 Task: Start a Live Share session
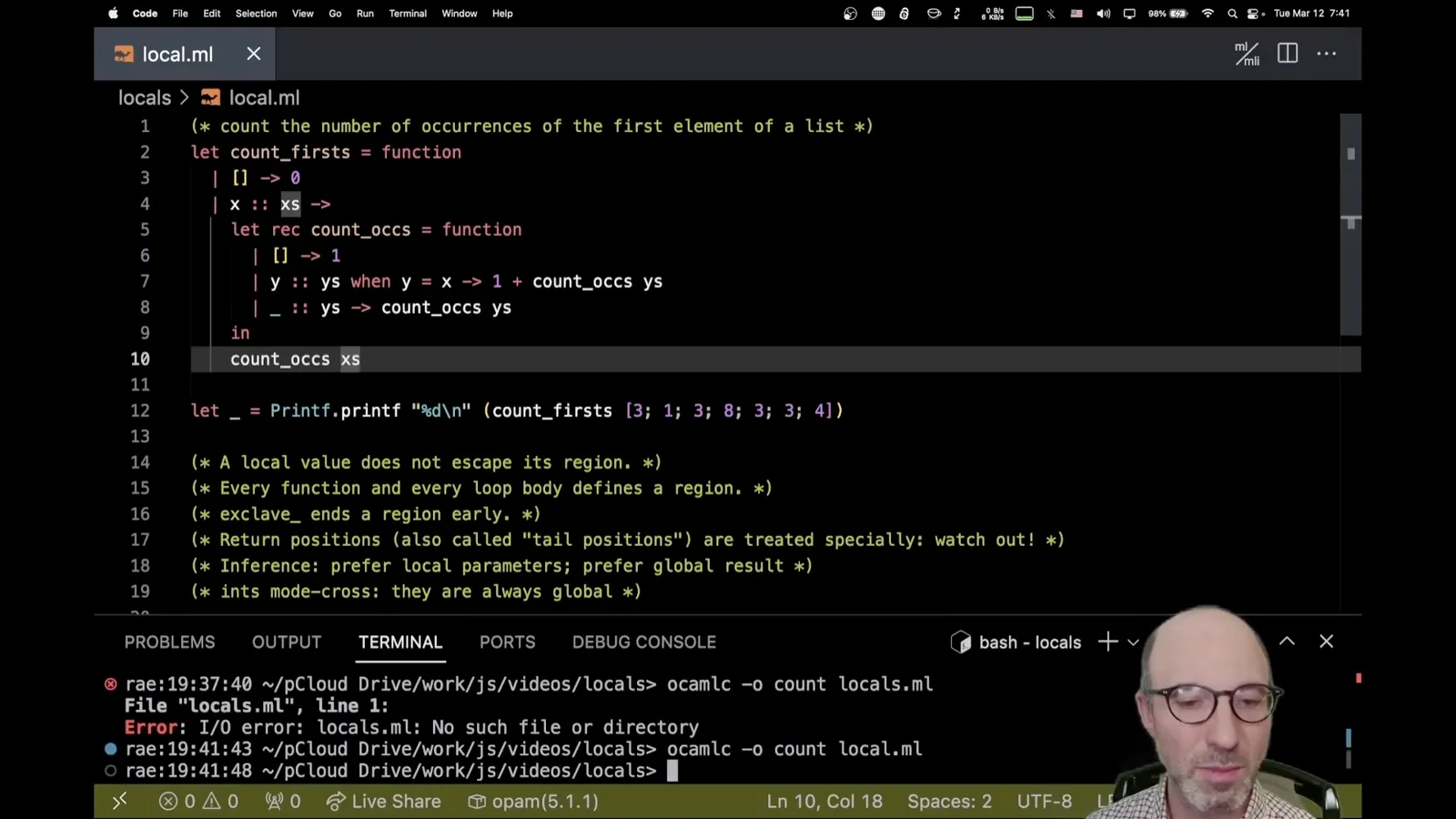tap(383, 802)
